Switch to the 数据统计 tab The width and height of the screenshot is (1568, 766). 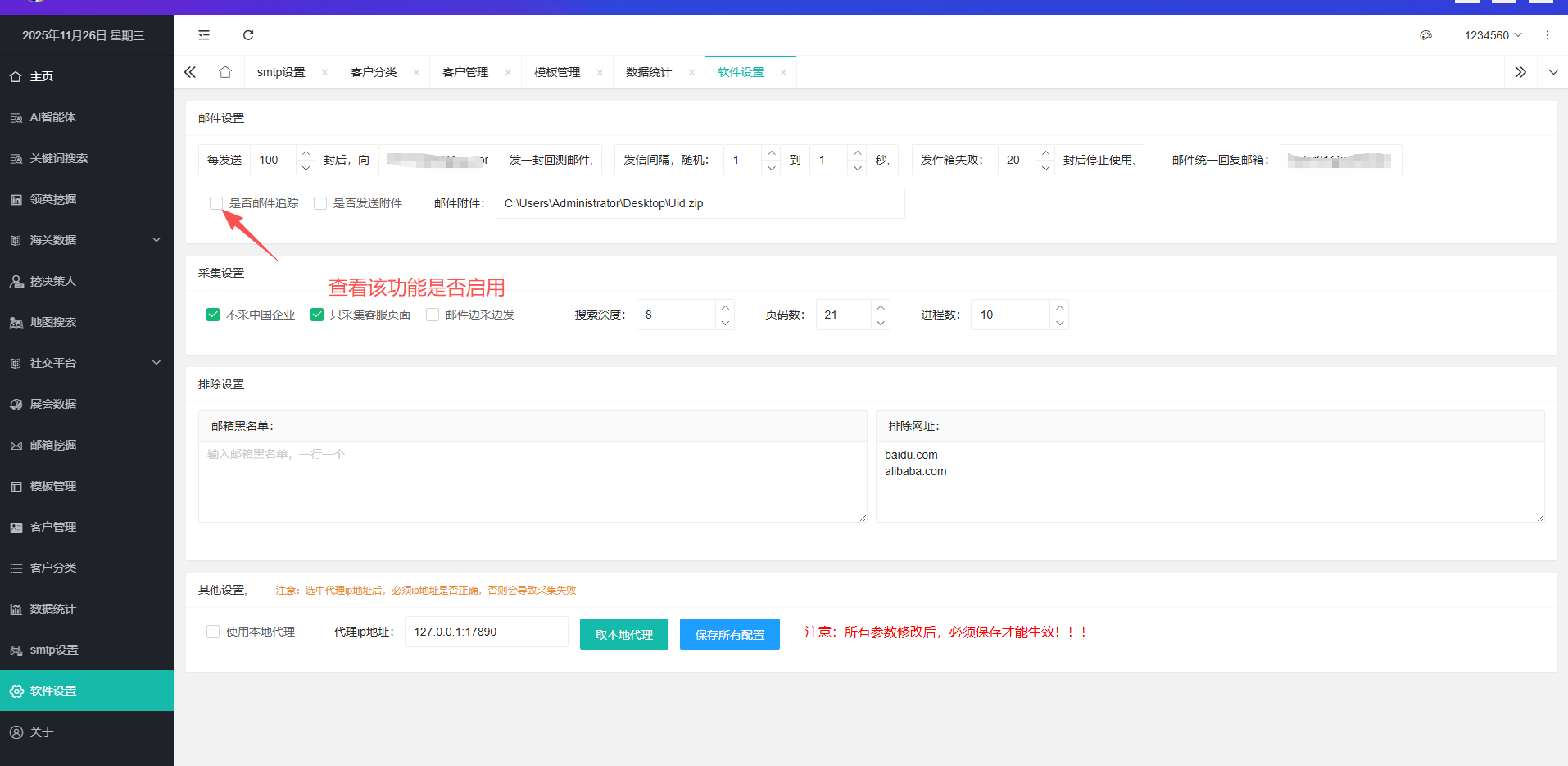click(x=648, y=72)
